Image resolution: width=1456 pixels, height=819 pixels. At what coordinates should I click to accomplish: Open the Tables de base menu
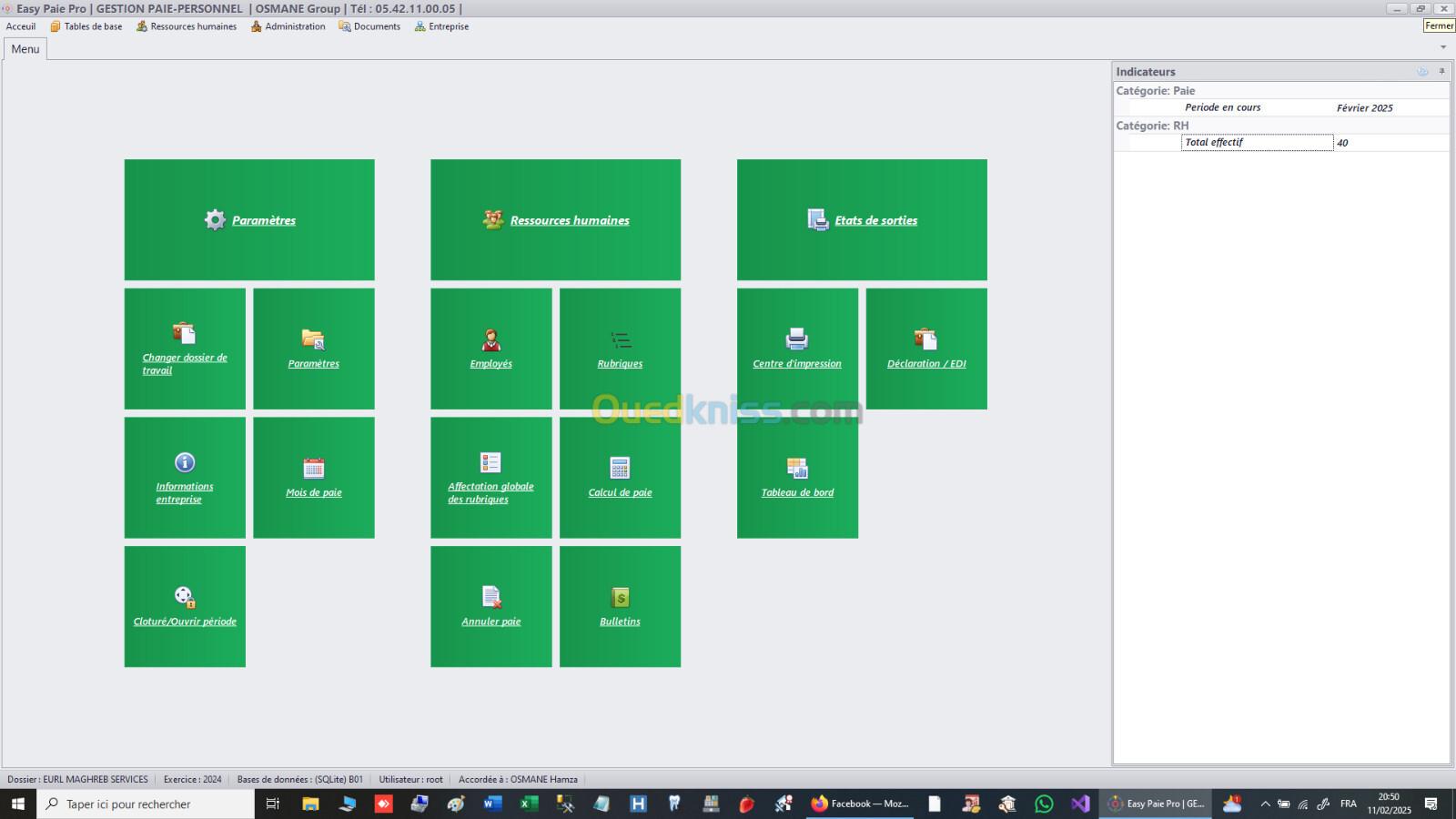[86, 26]
